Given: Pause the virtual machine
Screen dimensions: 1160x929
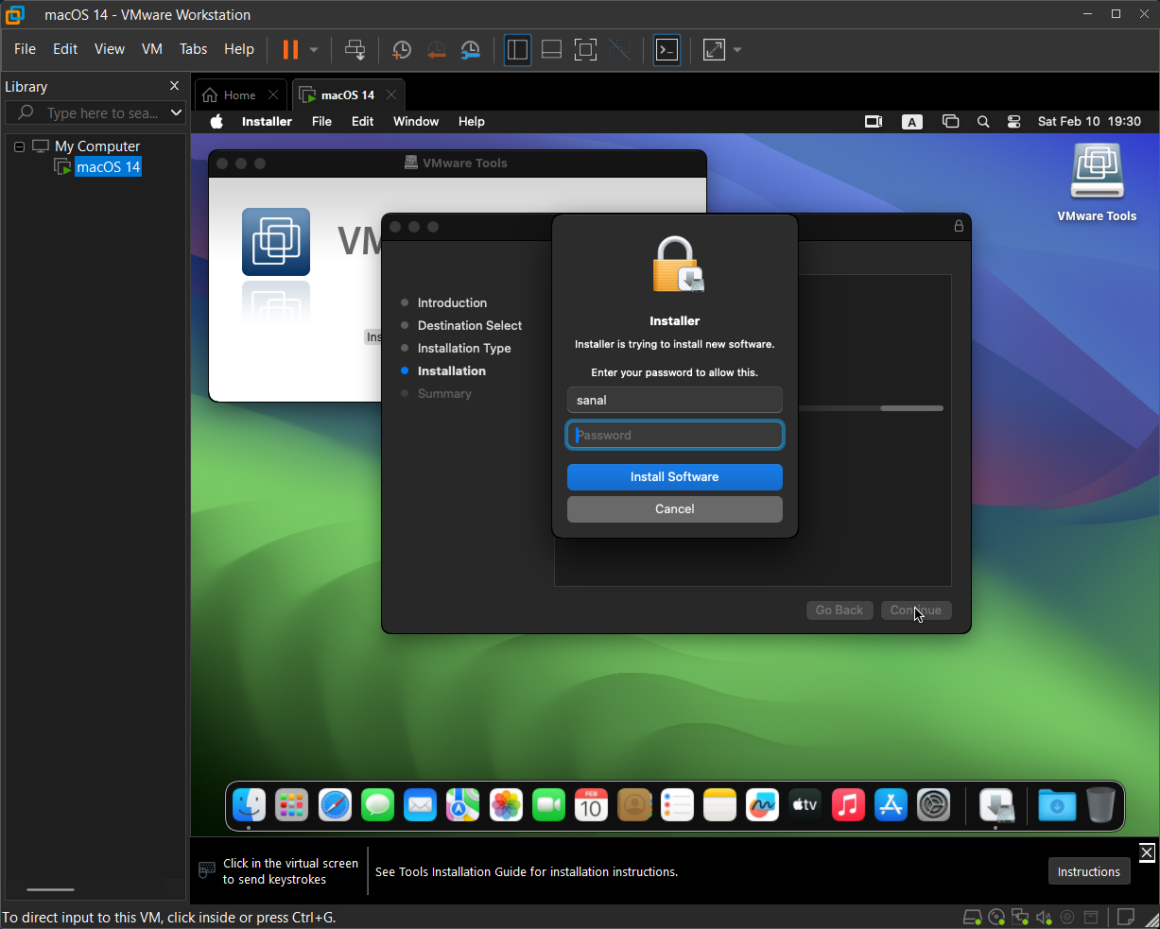Looking at the screenshot, I should (291, 50).
